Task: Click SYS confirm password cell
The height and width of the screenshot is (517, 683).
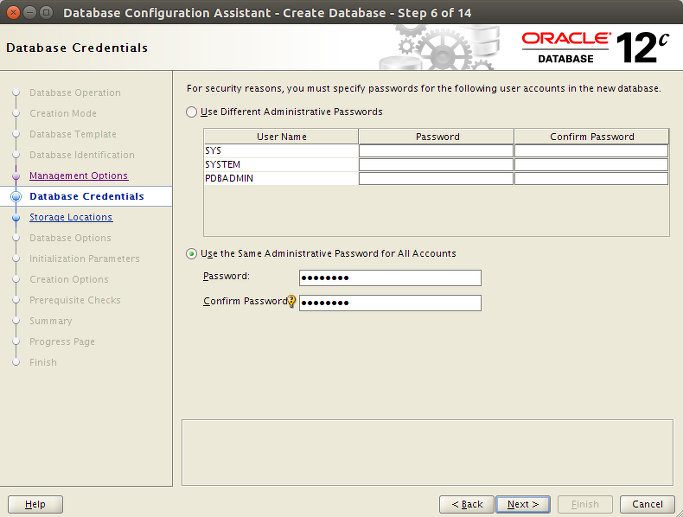Action: point(591,151)
